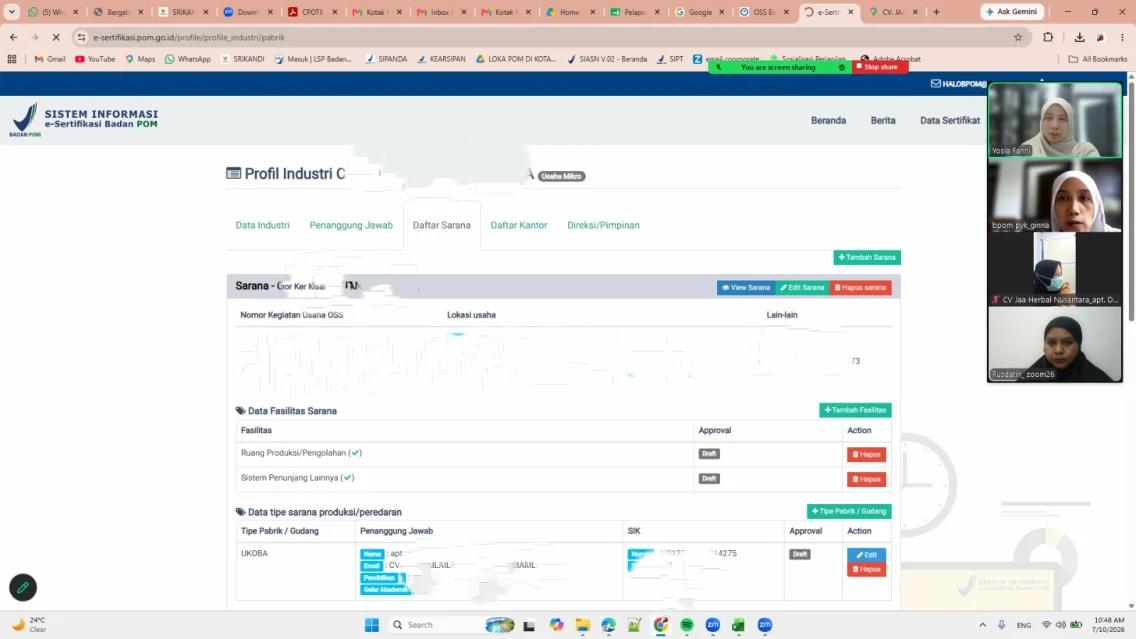Click the address bar URL

(189, 37)
